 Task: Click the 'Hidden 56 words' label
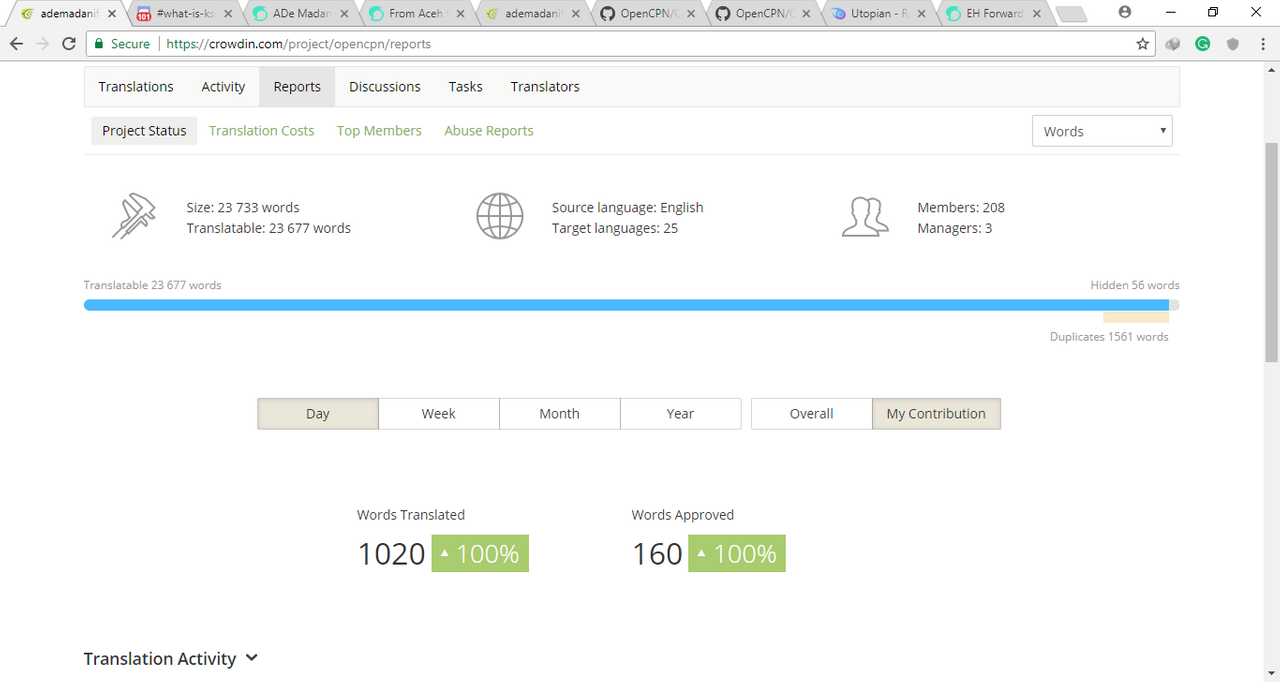[1135, 285]
